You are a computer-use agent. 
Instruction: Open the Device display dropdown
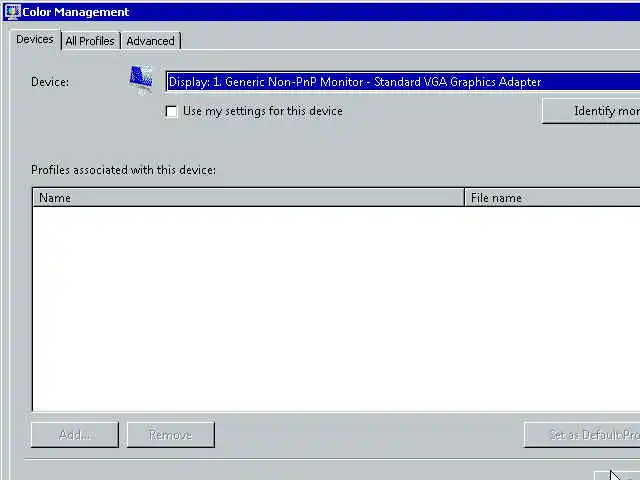[x=403, y=82]
